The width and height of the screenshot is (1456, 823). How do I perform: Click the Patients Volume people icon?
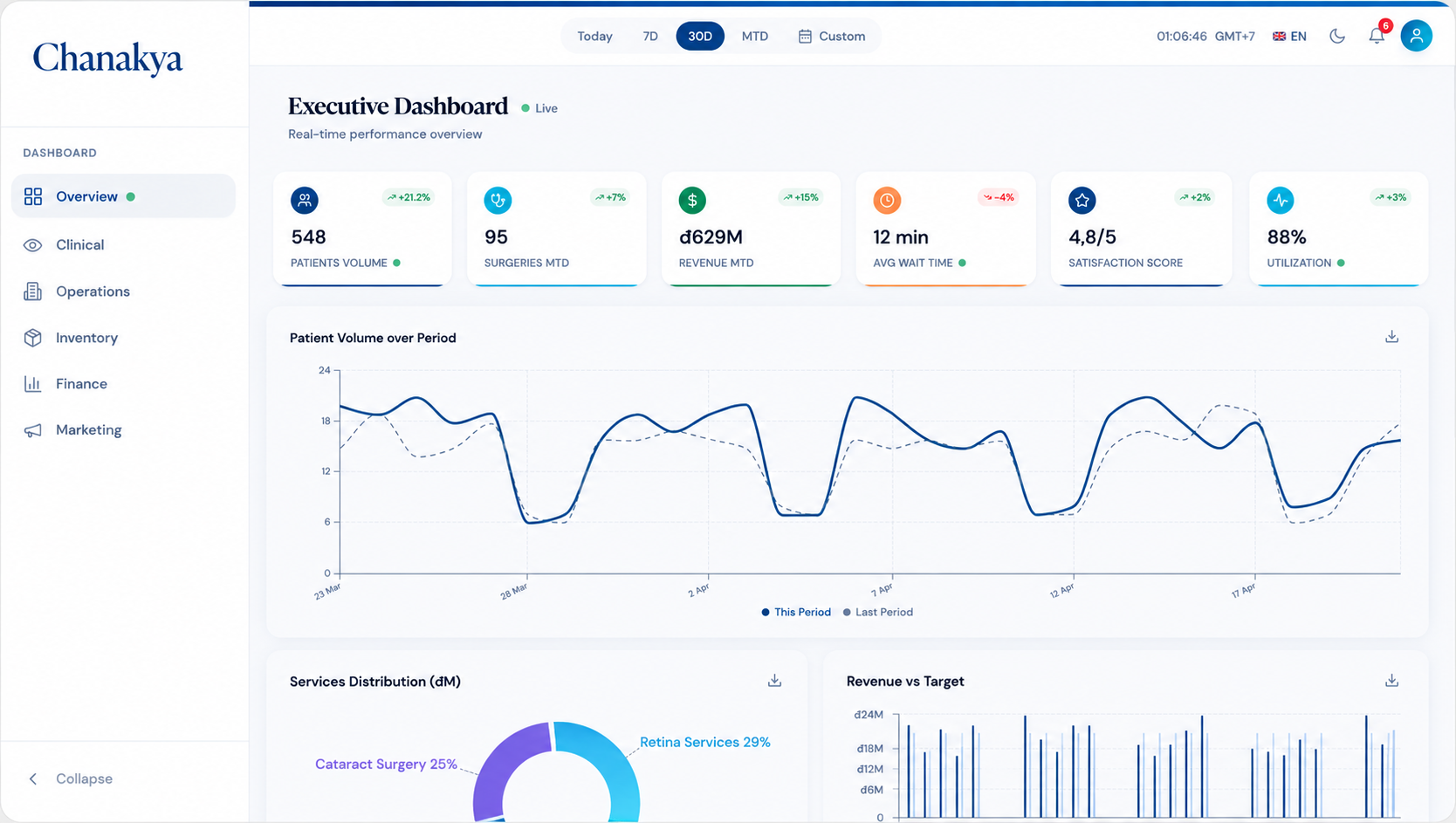pos(305,200)
